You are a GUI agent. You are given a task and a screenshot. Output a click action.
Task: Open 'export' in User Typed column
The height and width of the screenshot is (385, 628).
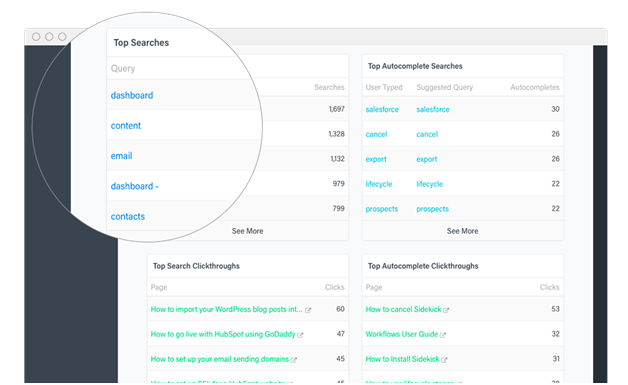(x=376, y=159)
